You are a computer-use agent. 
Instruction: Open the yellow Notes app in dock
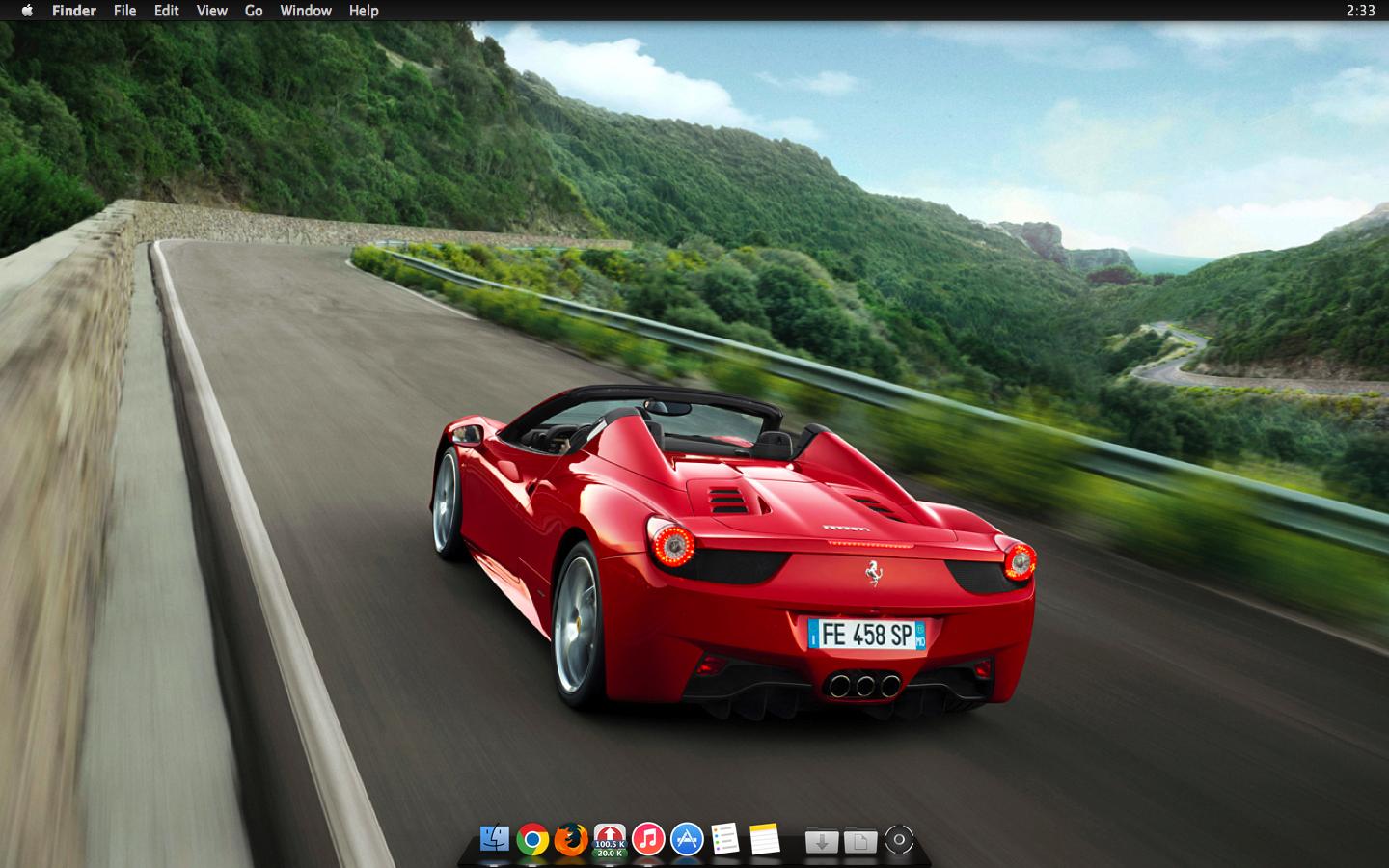764,839
